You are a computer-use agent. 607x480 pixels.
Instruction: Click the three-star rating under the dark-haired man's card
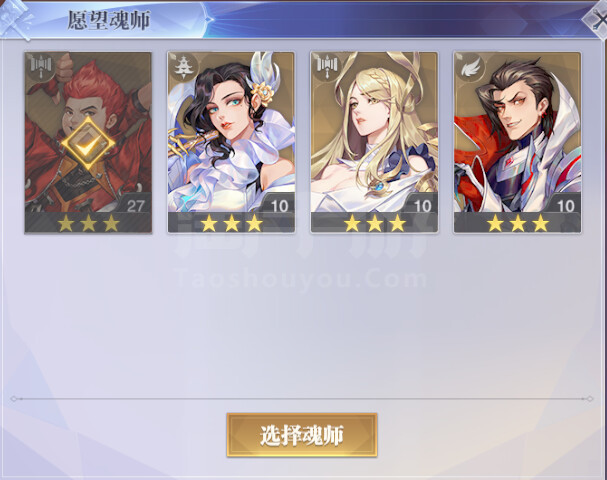pos(518,223)
